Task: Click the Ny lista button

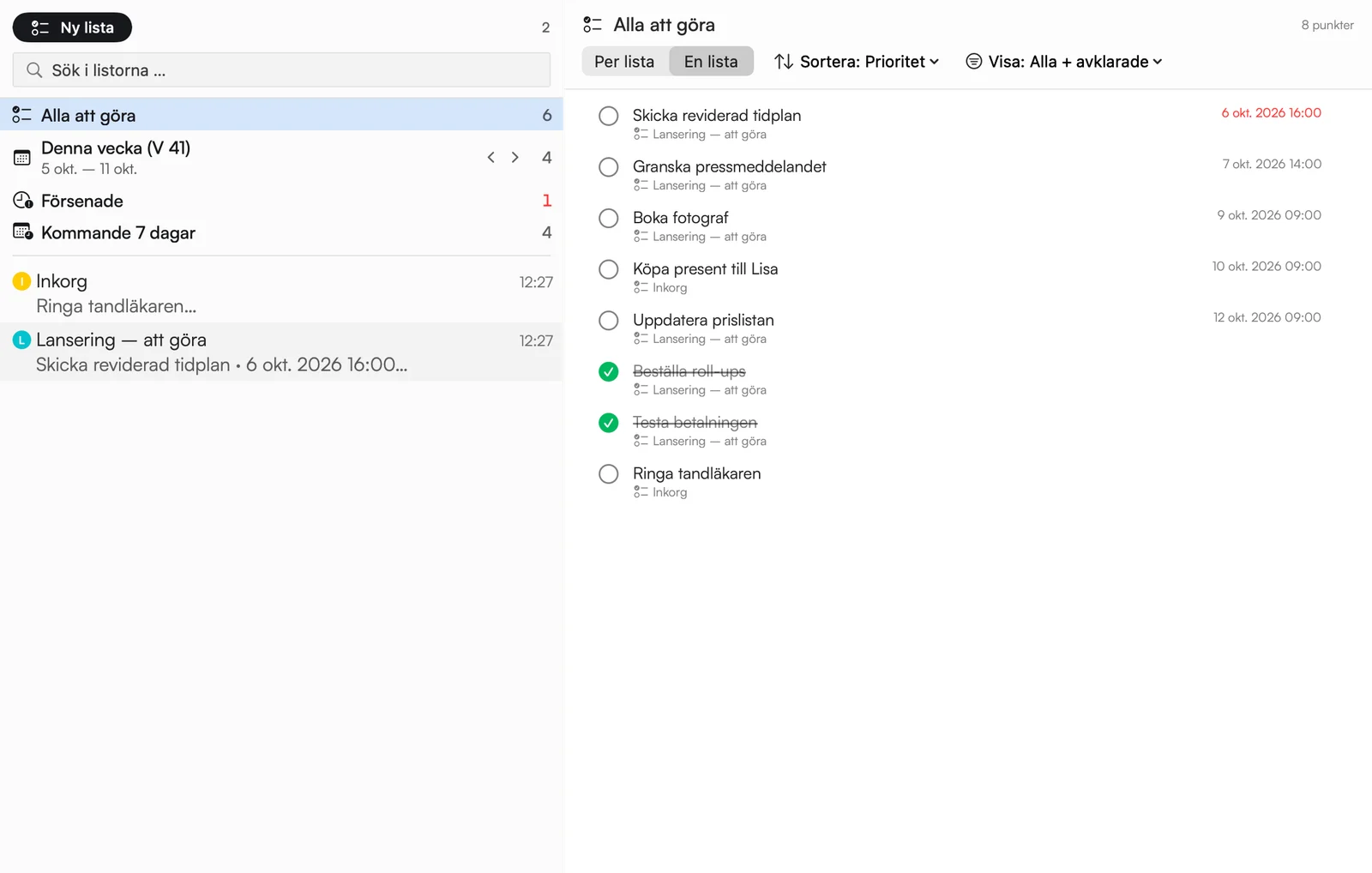Action: pyautogui.click(x=72, y=27)
